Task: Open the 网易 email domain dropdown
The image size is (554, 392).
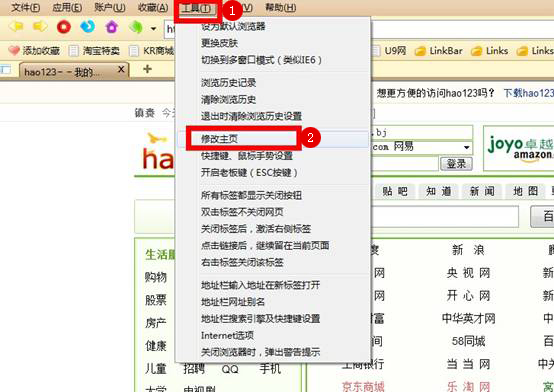Action: [466, 147]
